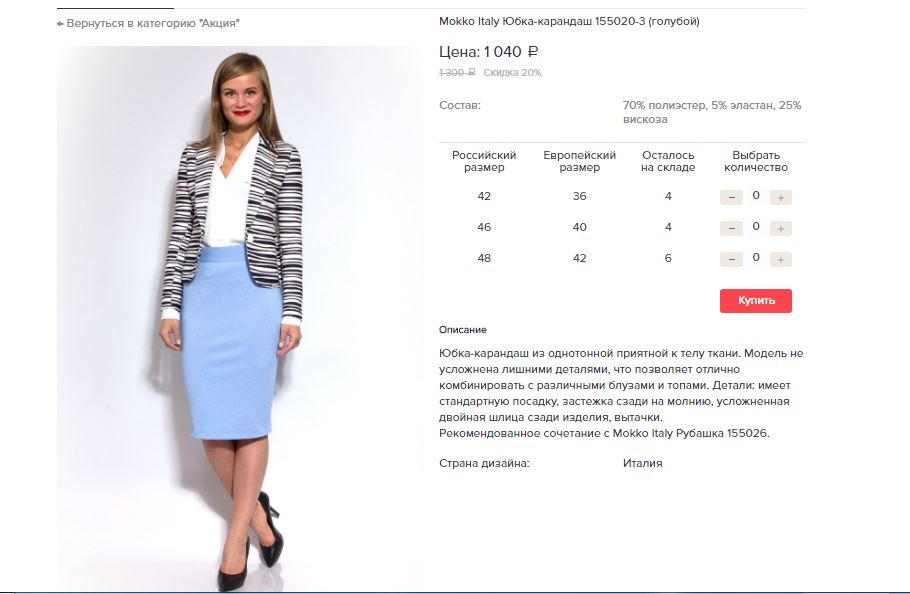
Task: Click quantity value for size 48
Action: point(756,257)
